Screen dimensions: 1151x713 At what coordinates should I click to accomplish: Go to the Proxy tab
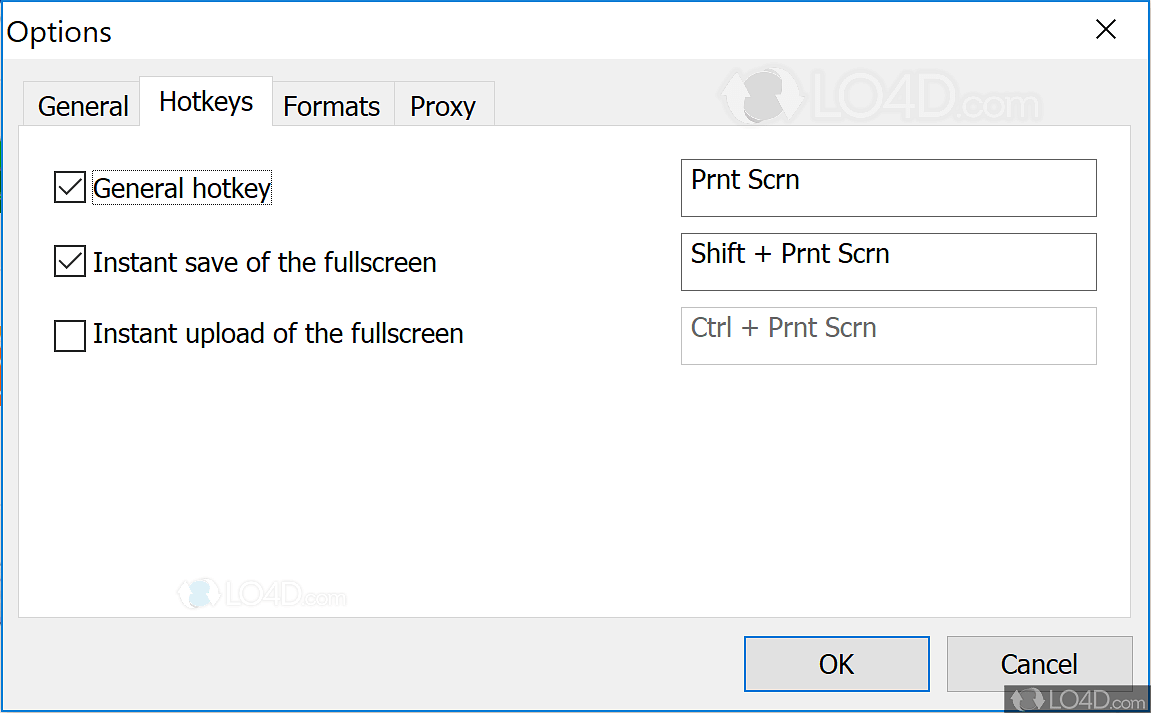[443, 106]
